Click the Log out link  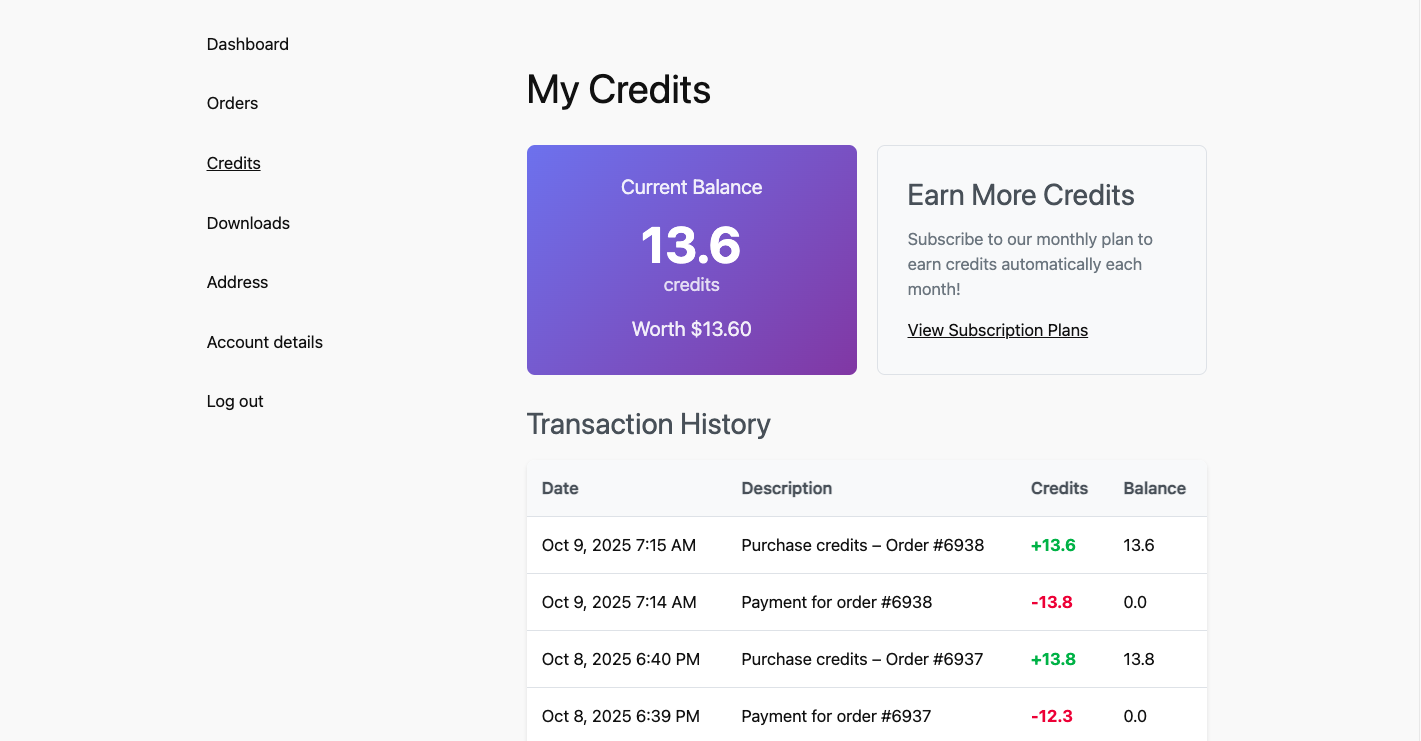[235, 401]
